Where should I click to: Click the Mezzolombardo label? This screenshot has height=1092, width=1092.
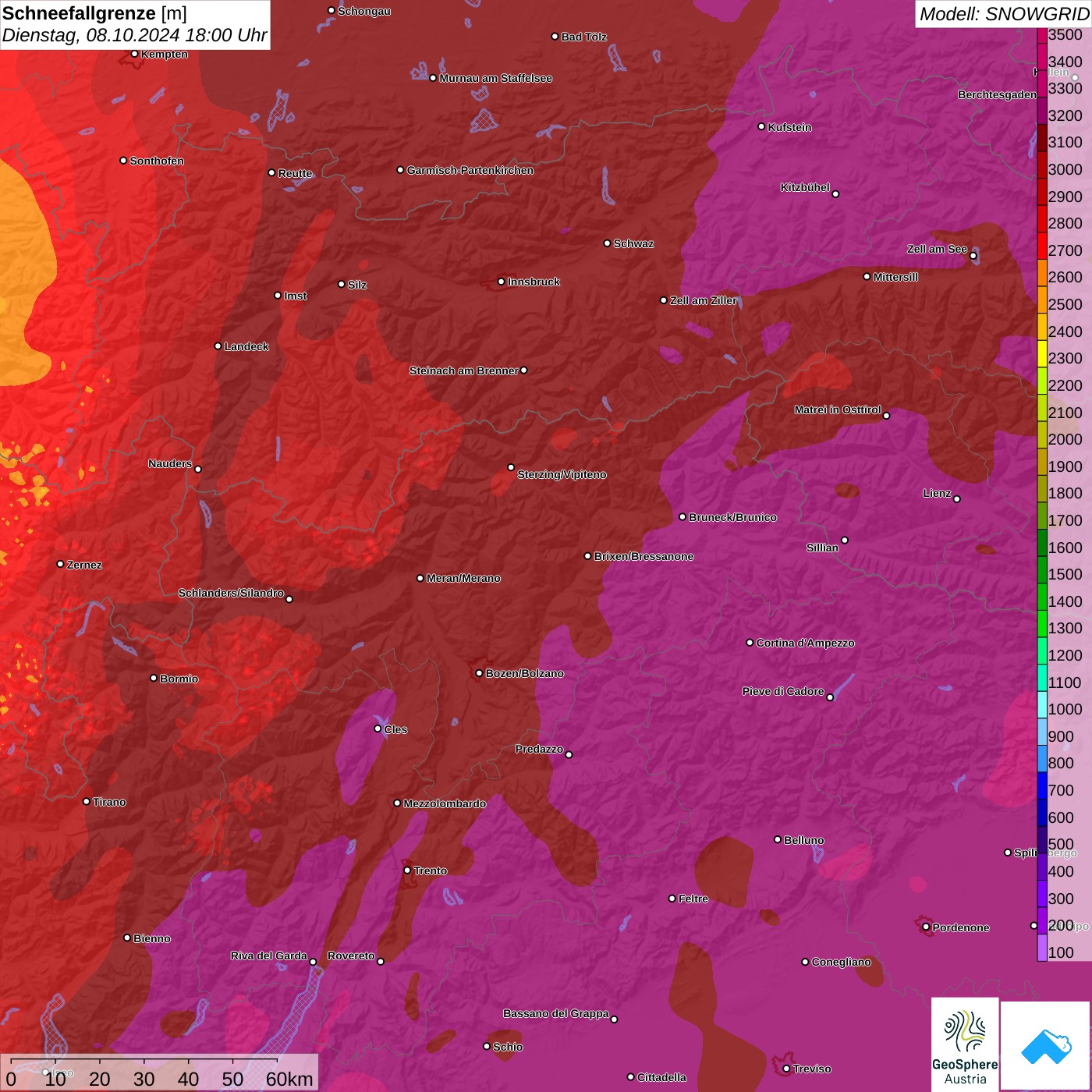(445, 803)
